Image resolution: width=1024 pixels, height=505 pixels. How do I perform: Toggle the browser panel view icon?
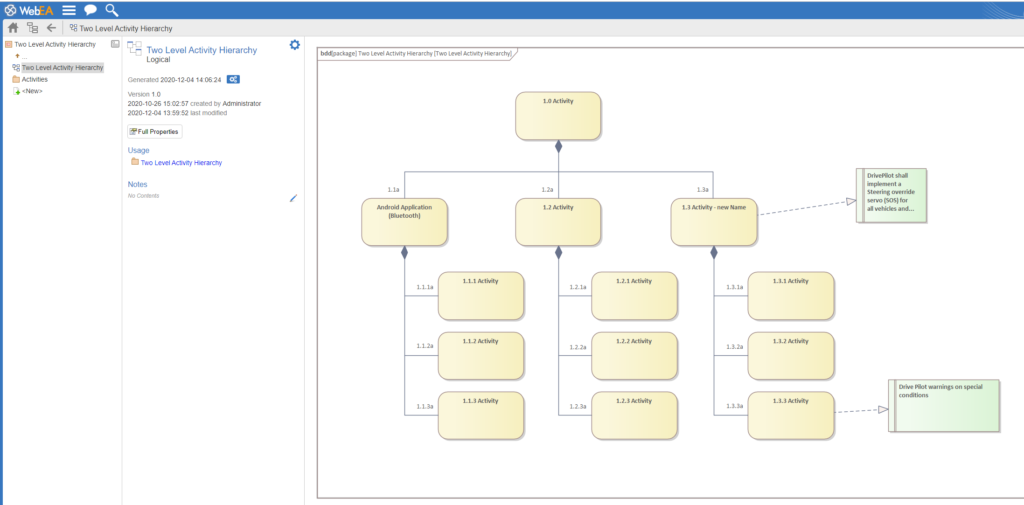(x=115, y=44)
